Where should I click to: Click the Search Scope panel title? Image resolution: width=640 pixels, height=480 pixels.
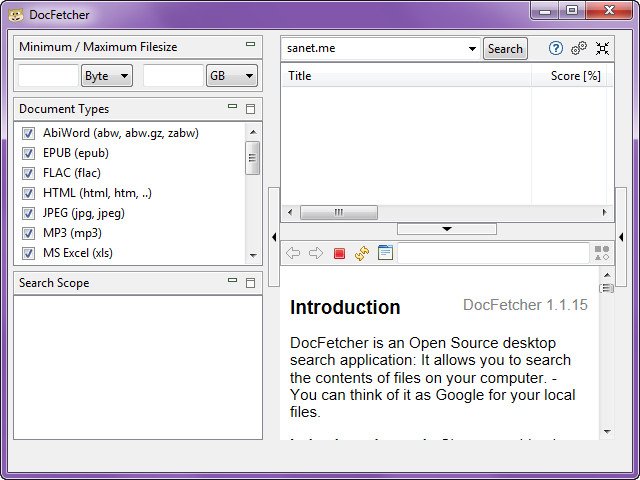pos(54,283)
